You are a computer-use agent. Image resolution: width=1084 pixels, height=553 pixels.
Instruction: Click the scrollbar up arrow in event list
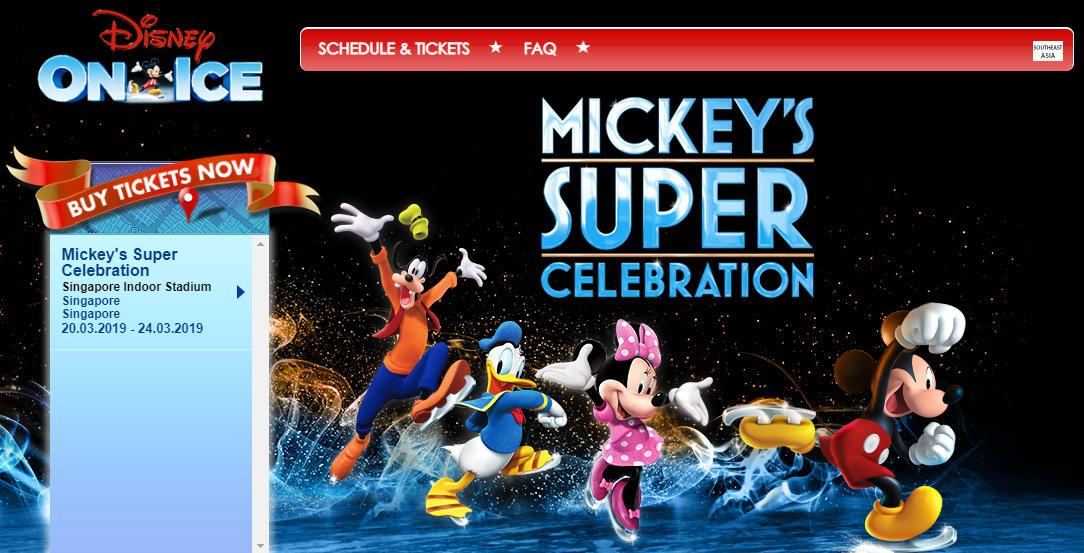(x=261, y=243)
